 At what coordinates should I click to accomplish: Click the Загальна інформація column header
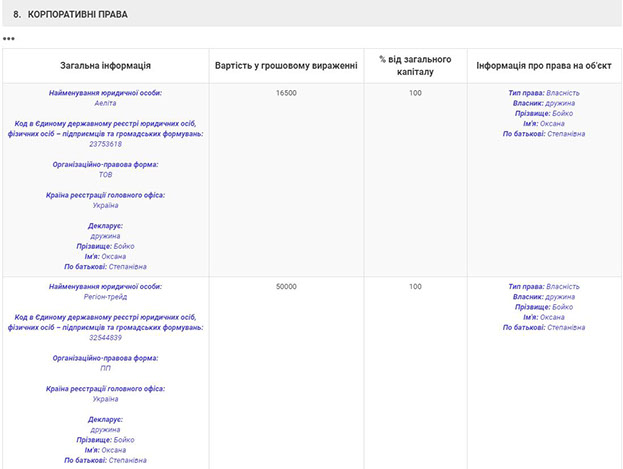pyautogui.click(x=105, y=65)
